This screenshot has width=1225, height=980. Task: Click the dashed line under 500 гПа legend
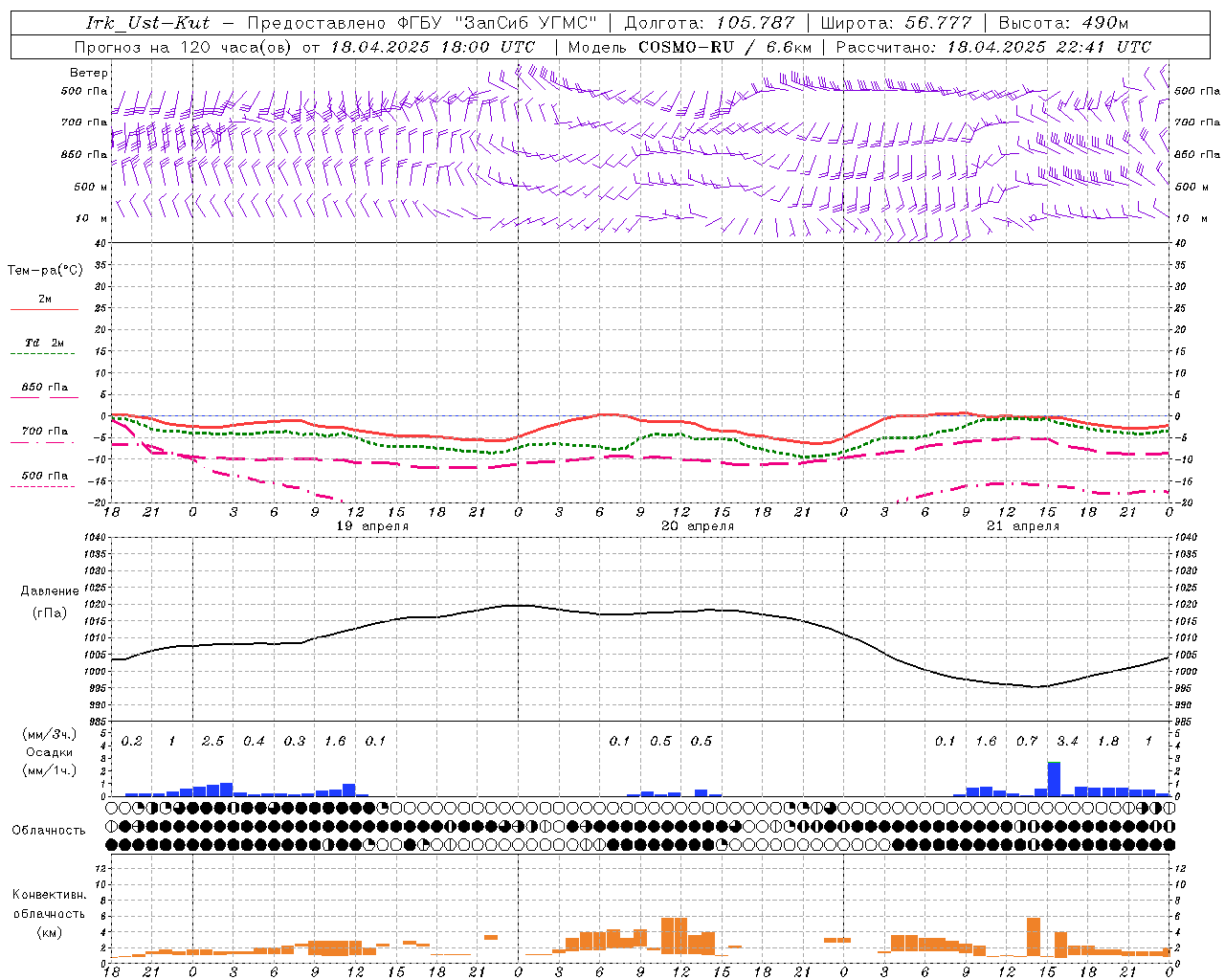click(44, 487)
